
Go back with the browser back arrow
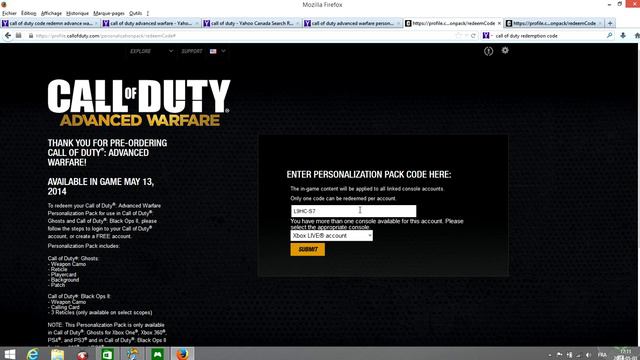pyautogui.click(x=8, y=36)
